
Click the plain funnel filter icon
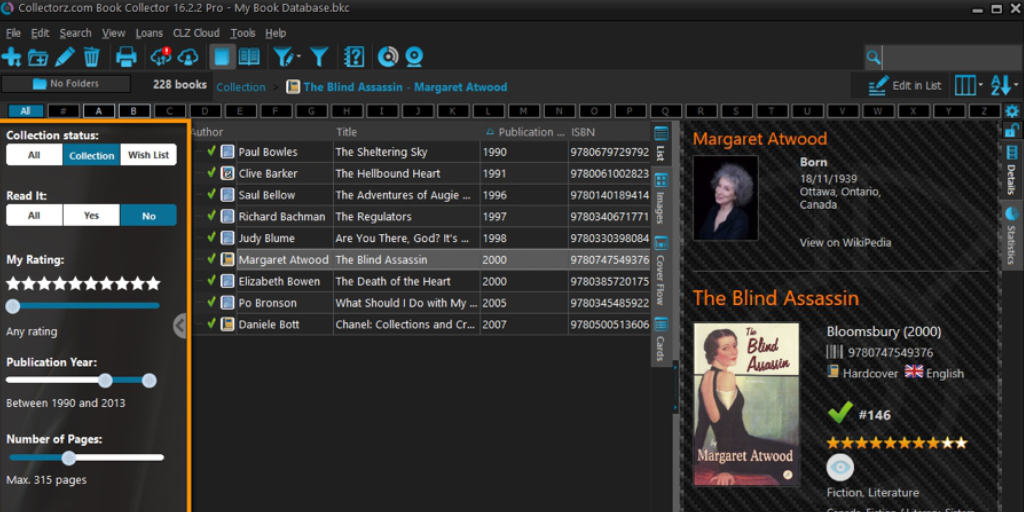click(x=319, y=57)
